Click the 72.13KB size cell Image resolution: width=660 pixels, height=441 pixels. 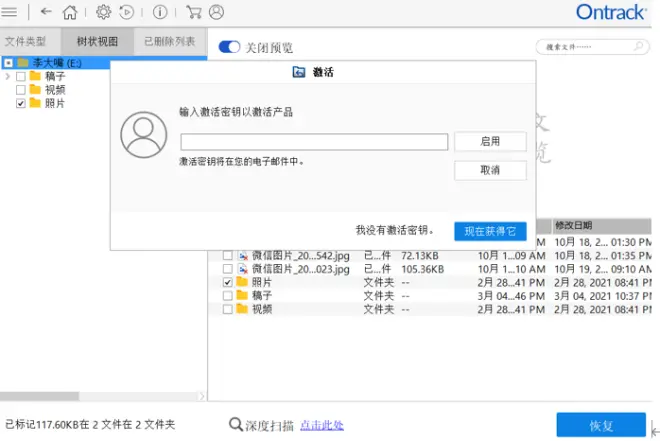point(420,255)
